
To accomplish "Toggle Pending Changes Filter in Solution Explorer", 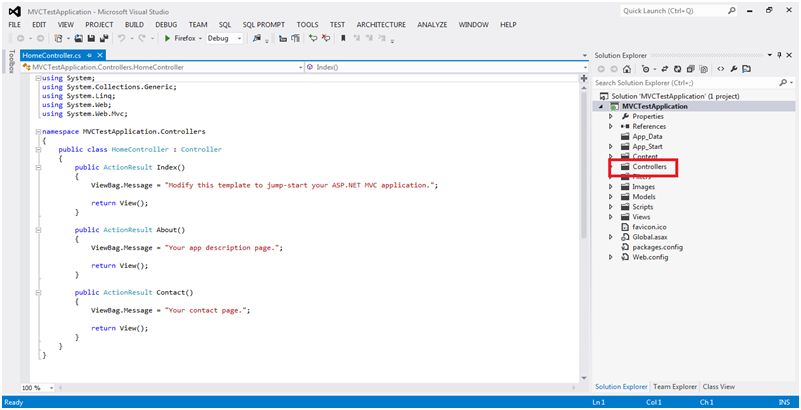I will tap(646, 69).
